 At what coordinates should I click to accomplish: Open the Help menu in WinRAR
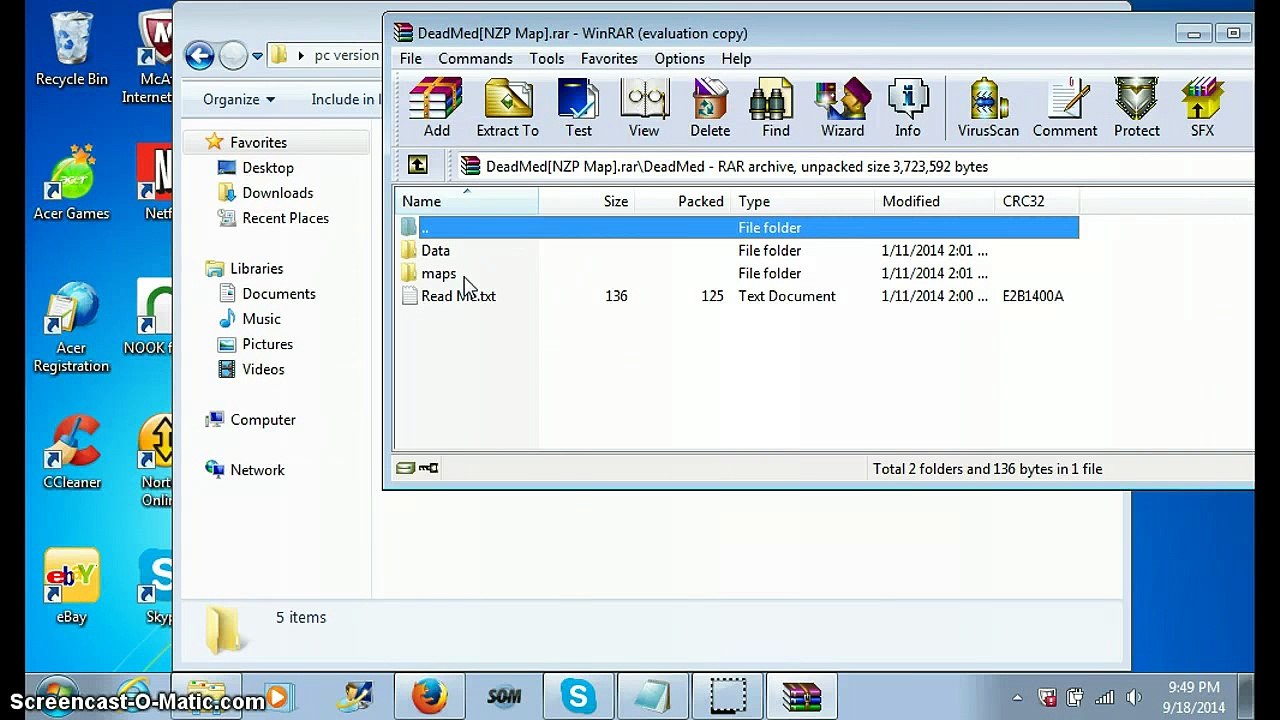pyautogui.click(x=736, y=59)
